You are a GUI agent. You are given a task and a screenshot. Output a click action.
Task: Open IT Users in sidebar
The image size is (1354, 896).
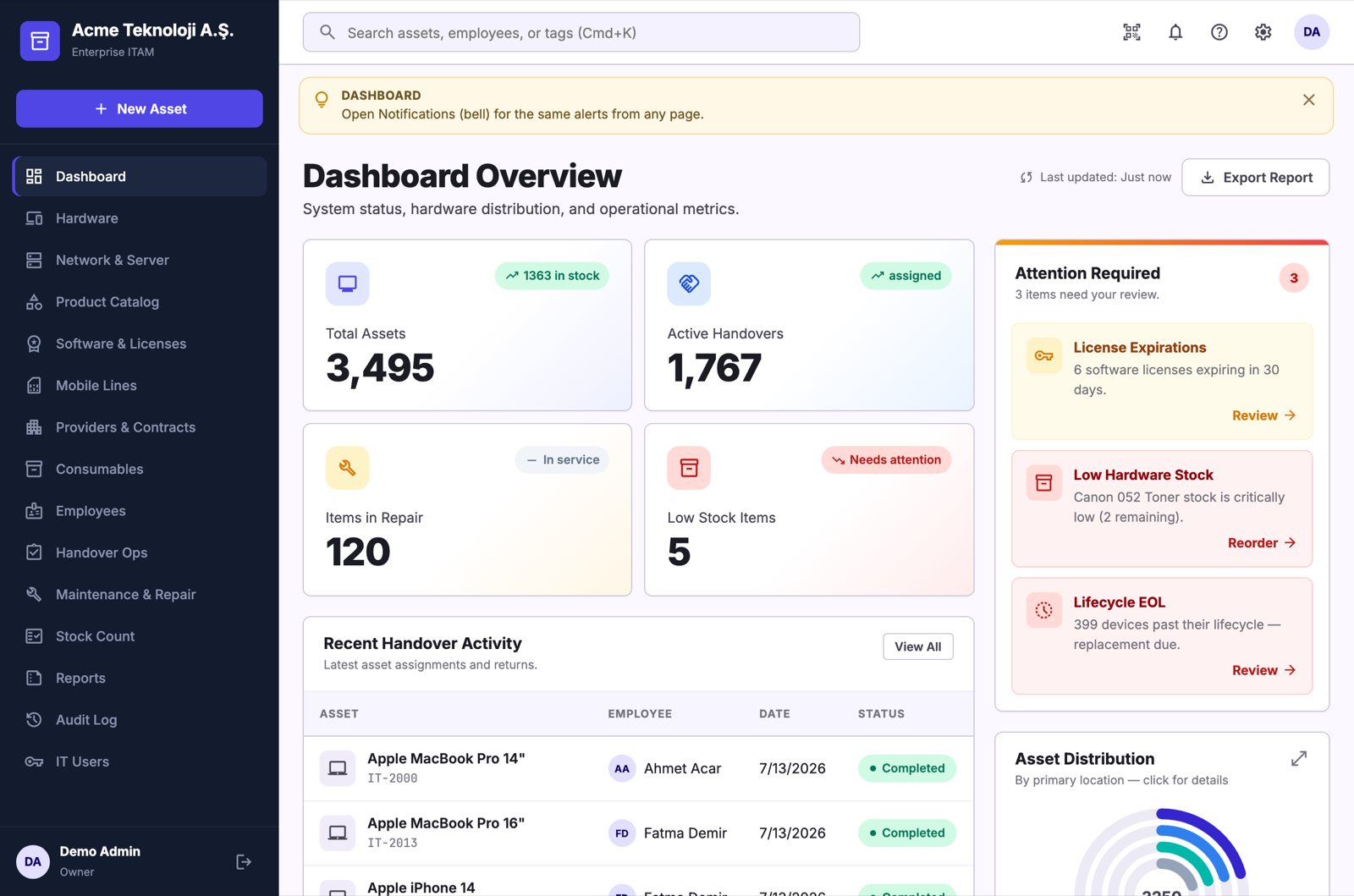coord(140,761)
